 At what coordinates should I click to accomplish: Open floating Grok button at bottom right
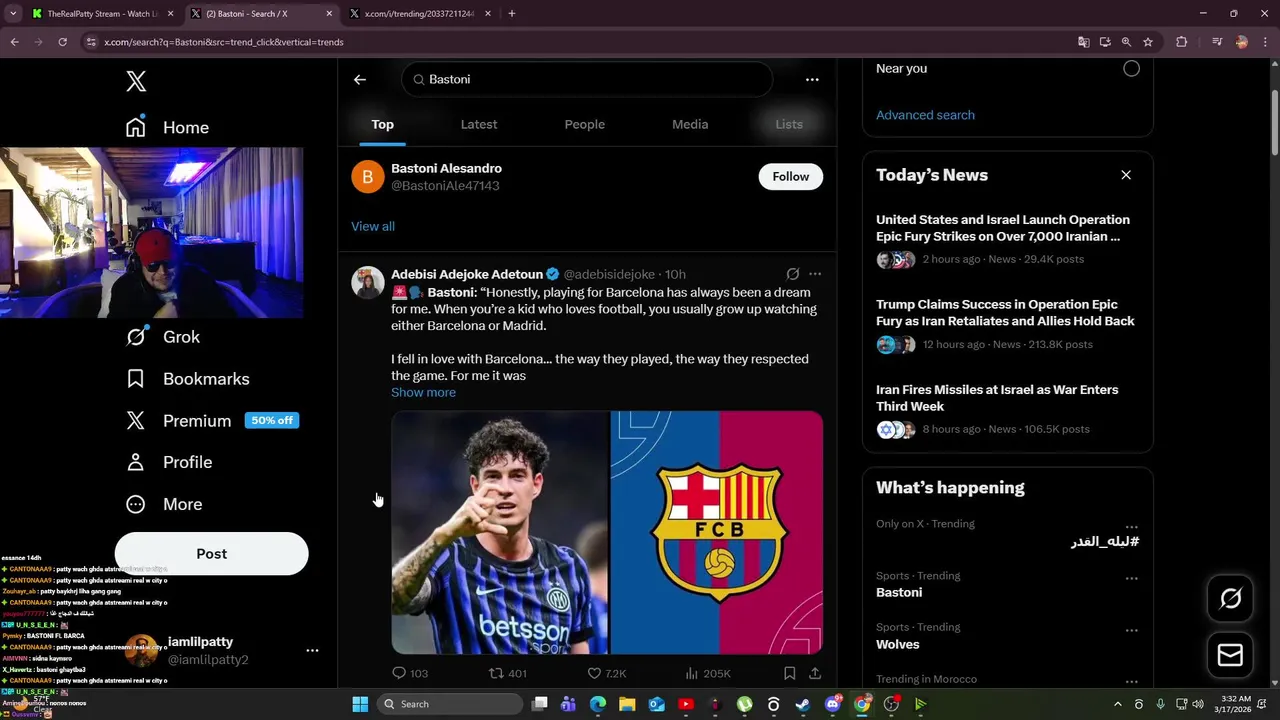[1230, 598]
